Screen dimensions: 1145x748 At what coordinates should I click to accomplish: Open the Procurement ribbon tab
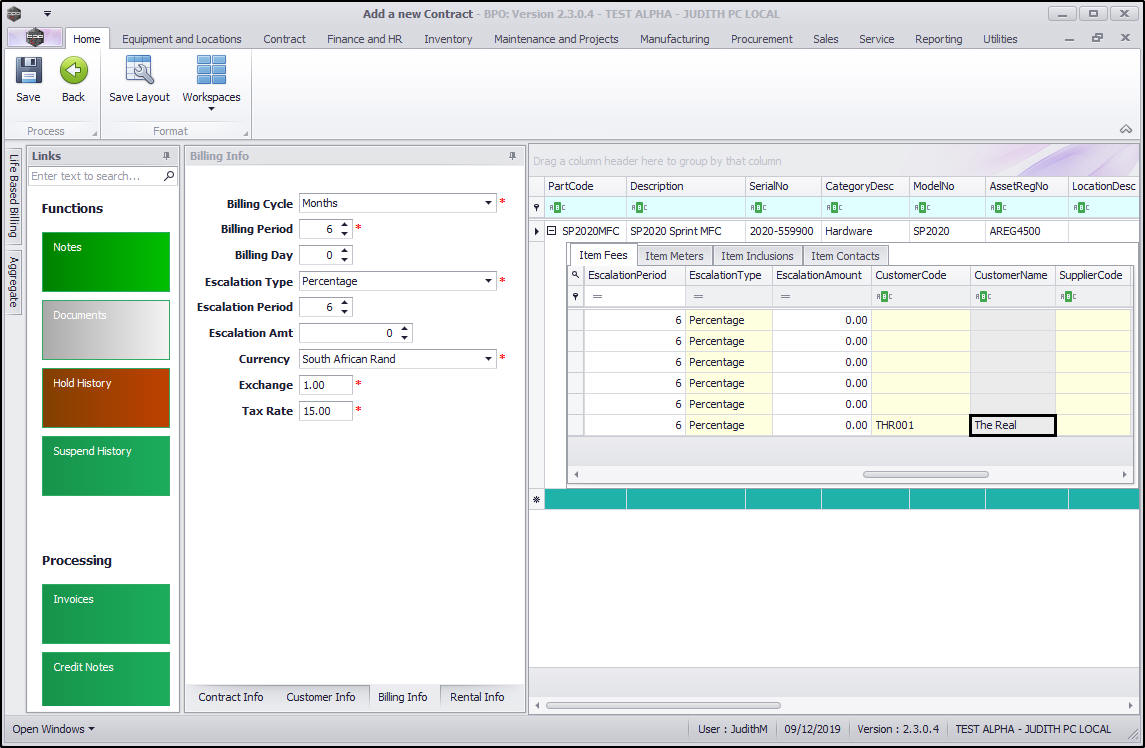pos(761,39)
